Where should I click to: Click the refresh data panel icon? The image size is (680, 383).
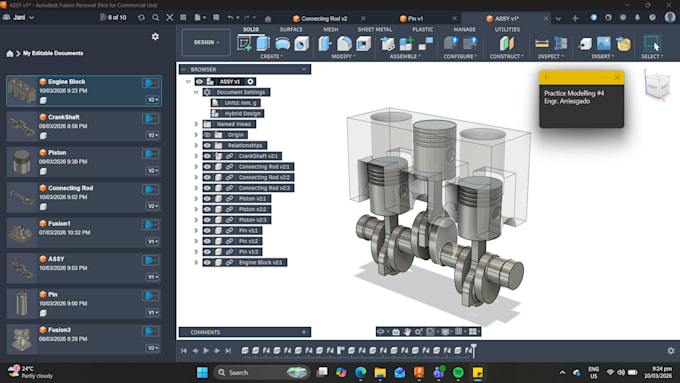pos(141,18)
